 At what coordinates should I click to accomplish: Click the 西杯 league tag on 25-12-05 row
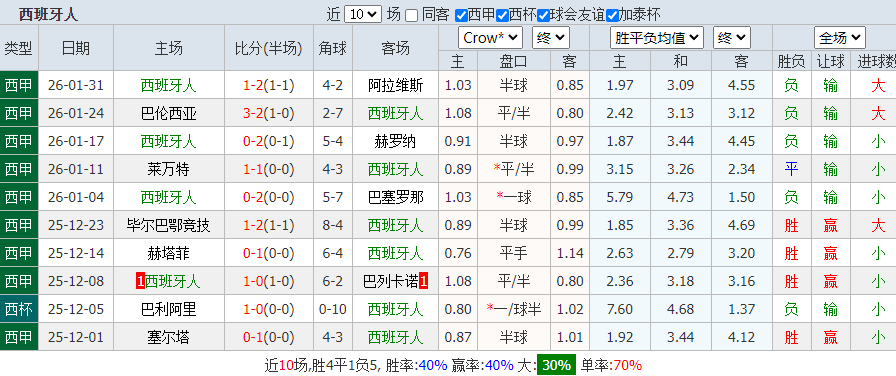(19, 309)
